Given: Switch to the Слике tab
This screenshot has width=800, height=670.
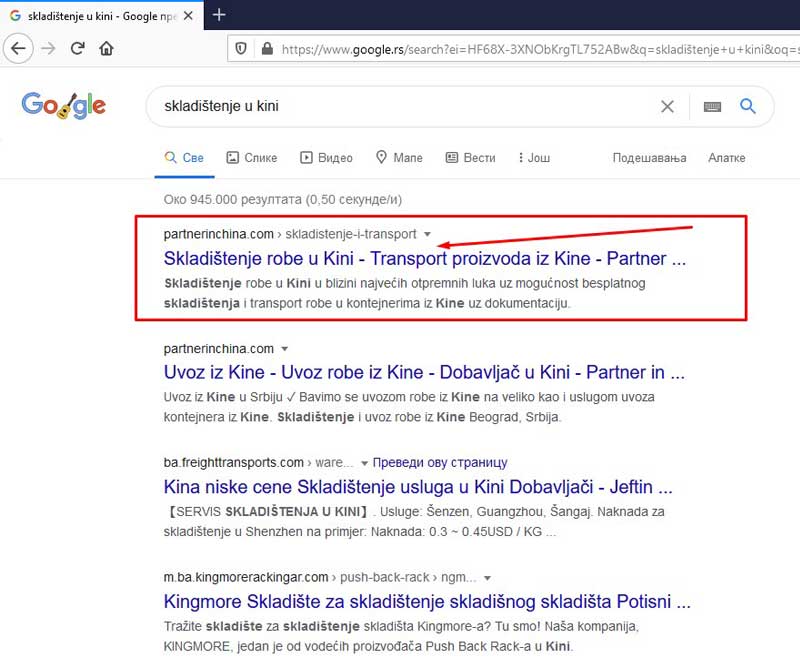Looking at the screenshot, I should [252, 158].
